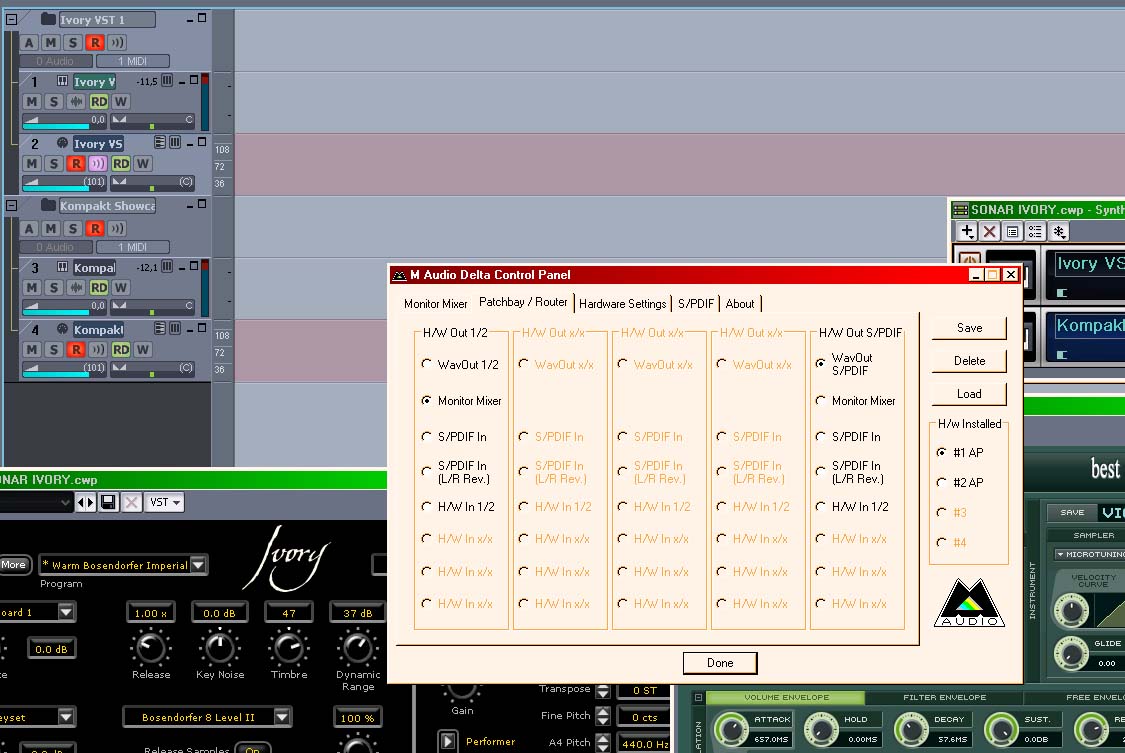Viewport: 1125px width, 753px height.
Task: Click the More button in Ivory
Action: (15, 564)
